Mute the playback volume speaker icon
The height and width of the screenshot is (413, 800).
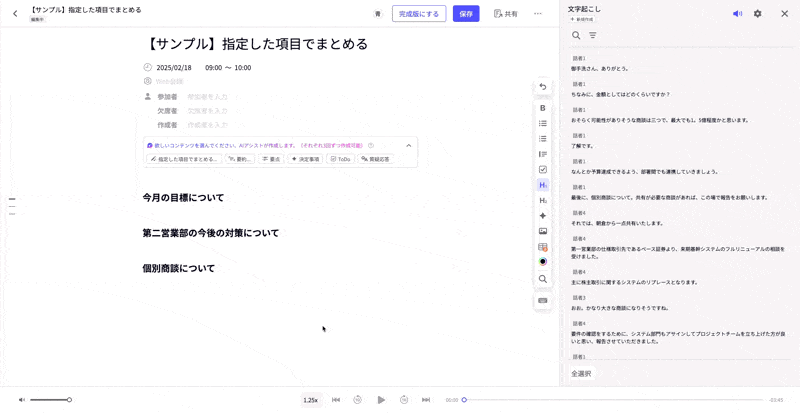click(x=22, y=400)
